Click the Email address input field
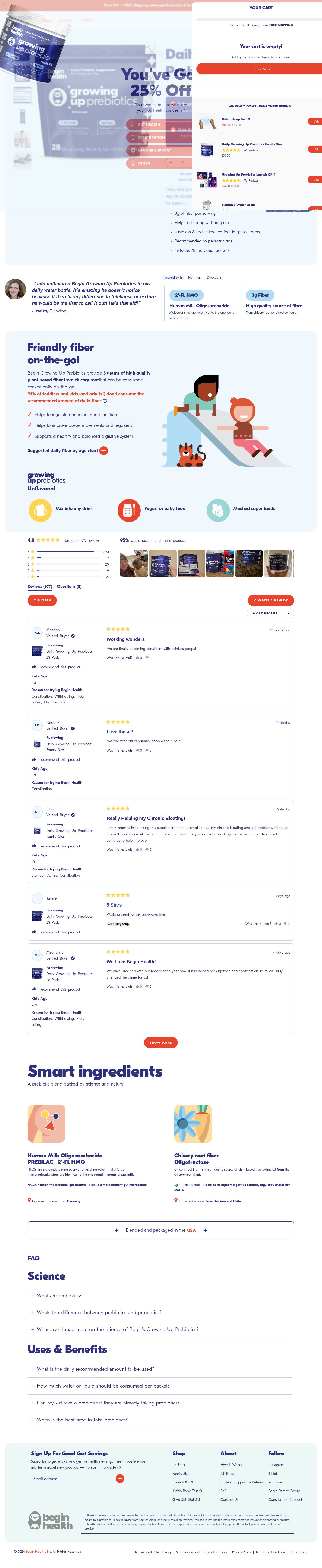This screenshot has height=1568, width=322. tap(72, 1479)
